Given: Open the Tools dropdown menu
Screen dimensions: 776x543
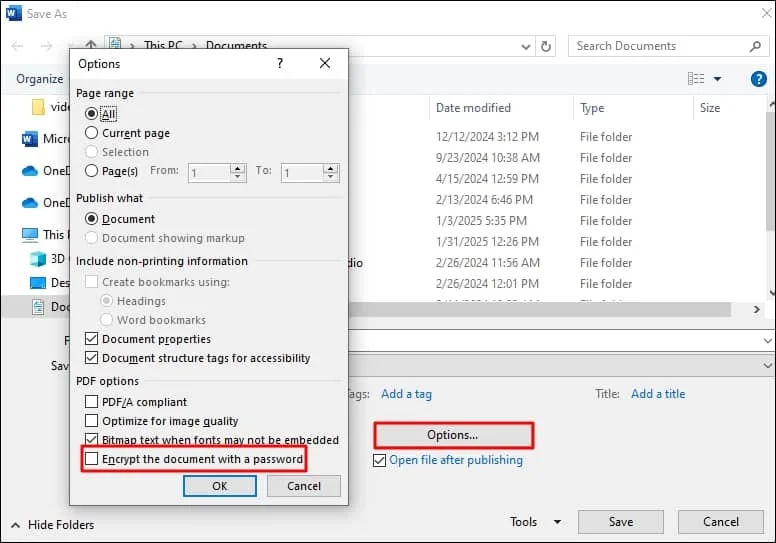Looking at the screenshot, I should point(535,522).
